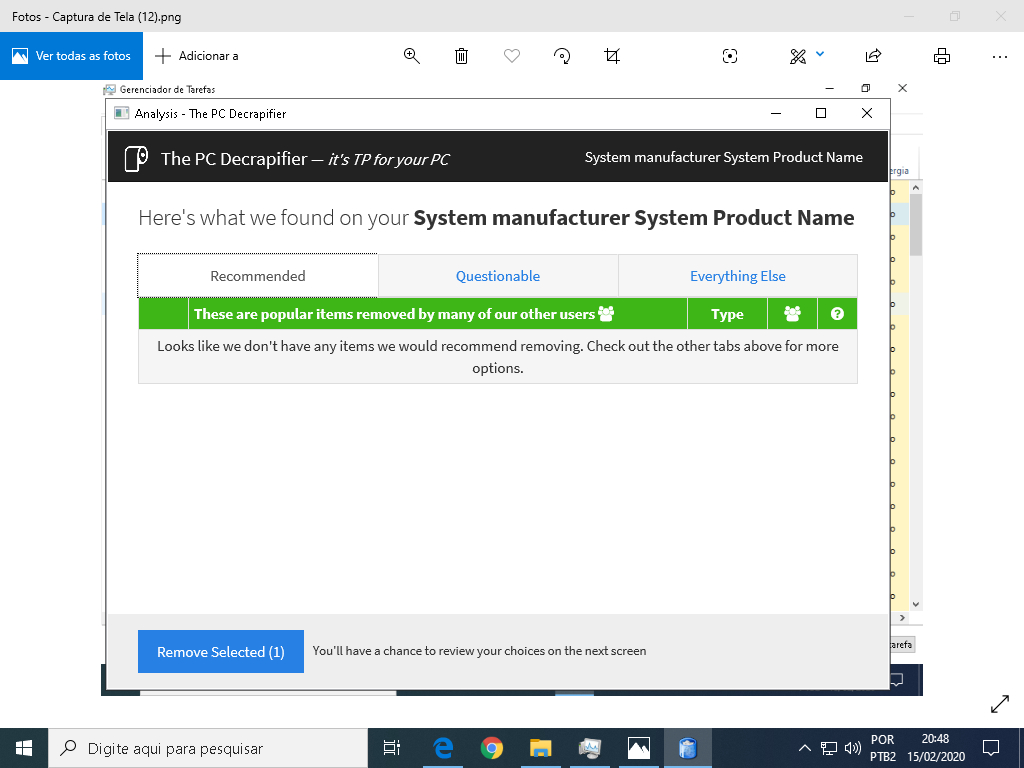
Task: Open PC Decrapifier from the taskbar
Action: (688, 748)
